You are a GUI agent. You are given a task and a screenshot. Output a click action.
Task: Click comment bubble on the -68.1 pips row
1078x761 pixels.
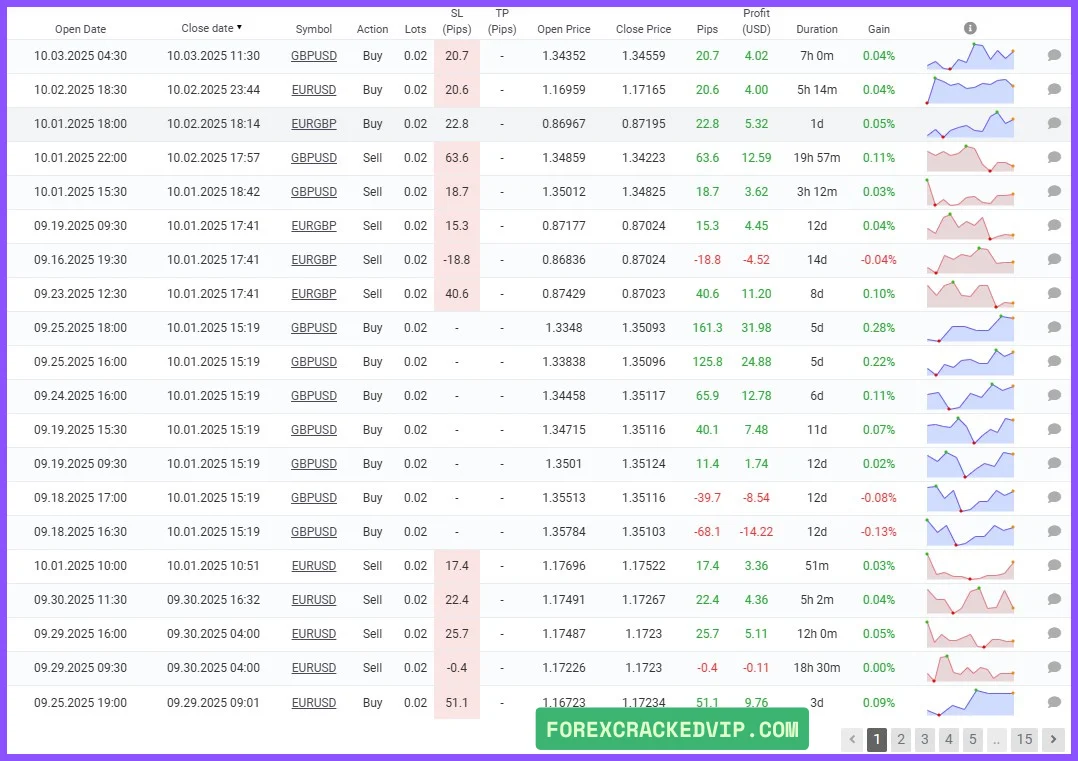pyautogui.click(x=1054, y=532)
